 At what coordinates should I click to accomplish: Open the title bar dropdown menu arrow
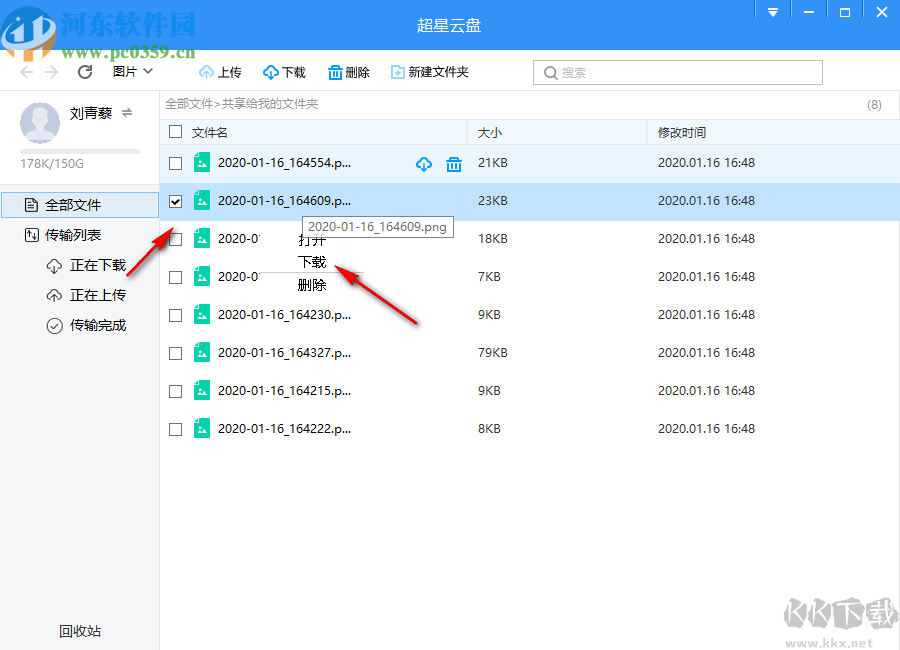click(x=773, y=12)
